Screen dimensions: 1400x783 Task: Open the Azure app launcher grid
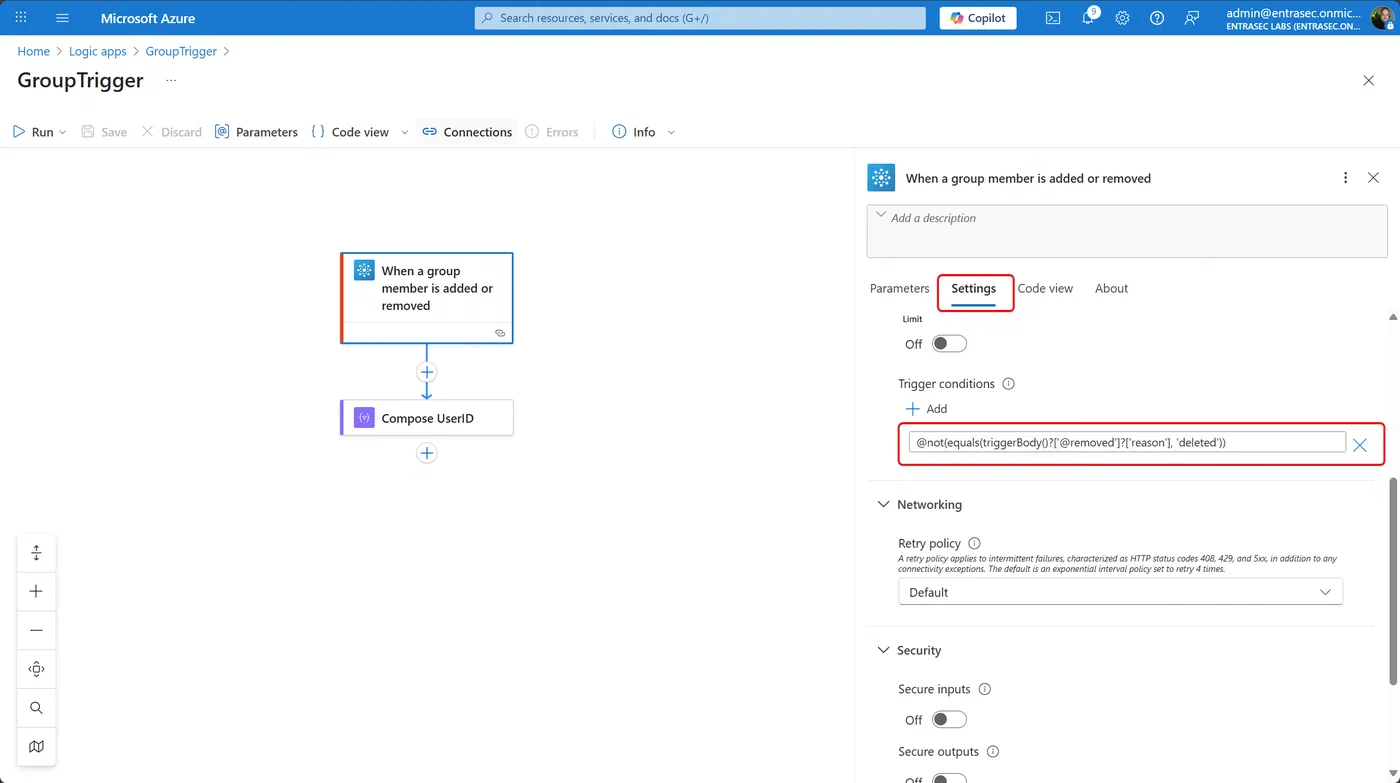click(21, 18)
